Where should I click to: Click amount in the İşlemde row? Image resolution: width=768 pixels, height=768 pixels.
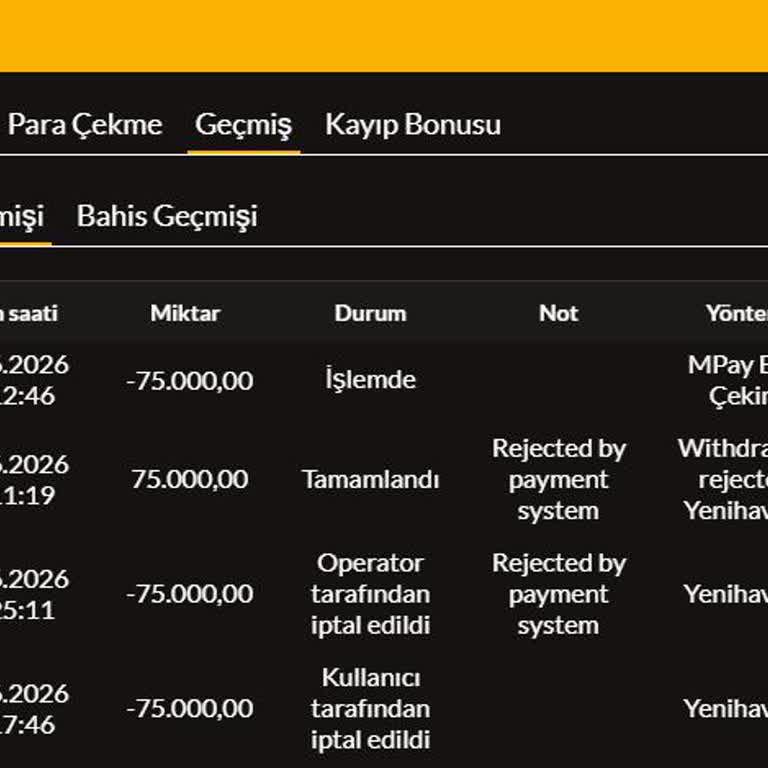point(190,381)
